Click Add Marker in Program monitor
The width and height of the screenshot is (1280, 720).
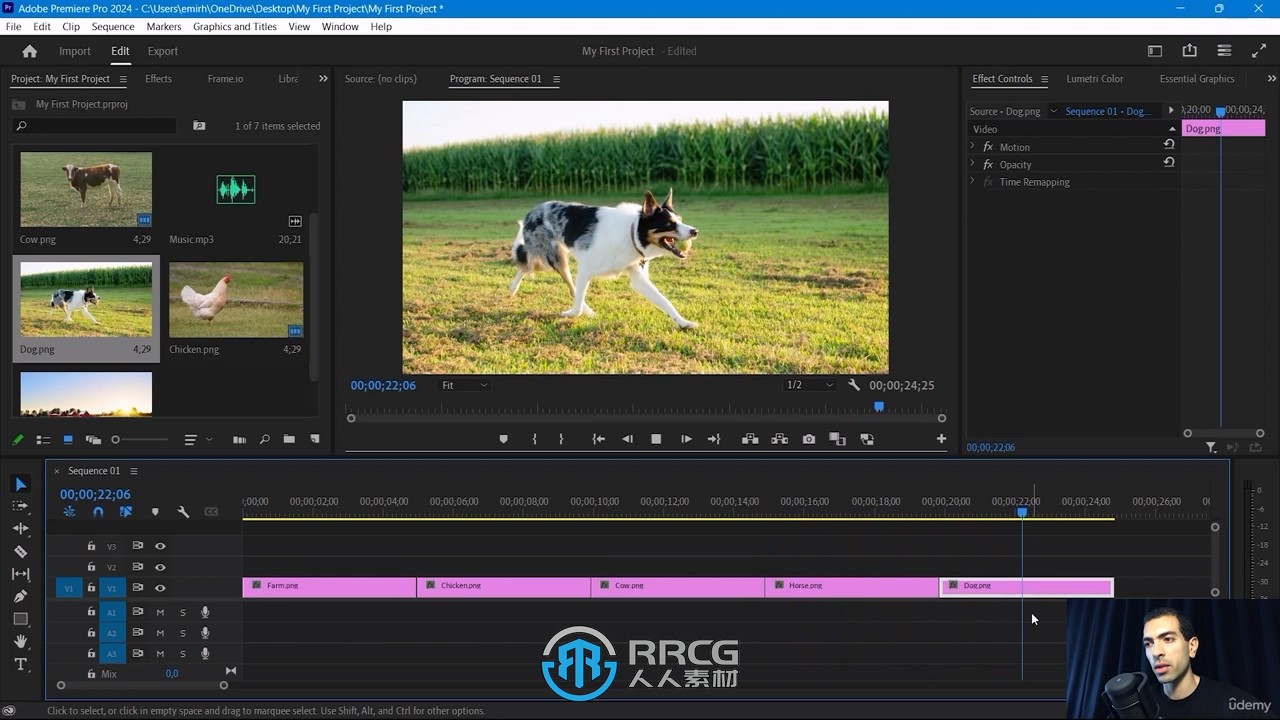503,439
